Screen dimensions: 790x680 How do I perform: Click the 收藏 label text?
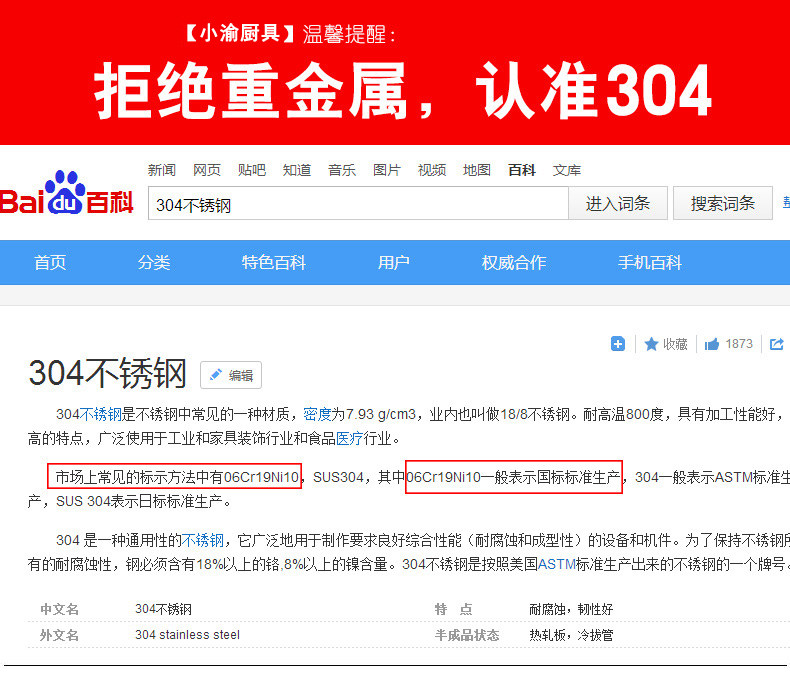pyautogui.click(x=675, y=344)
